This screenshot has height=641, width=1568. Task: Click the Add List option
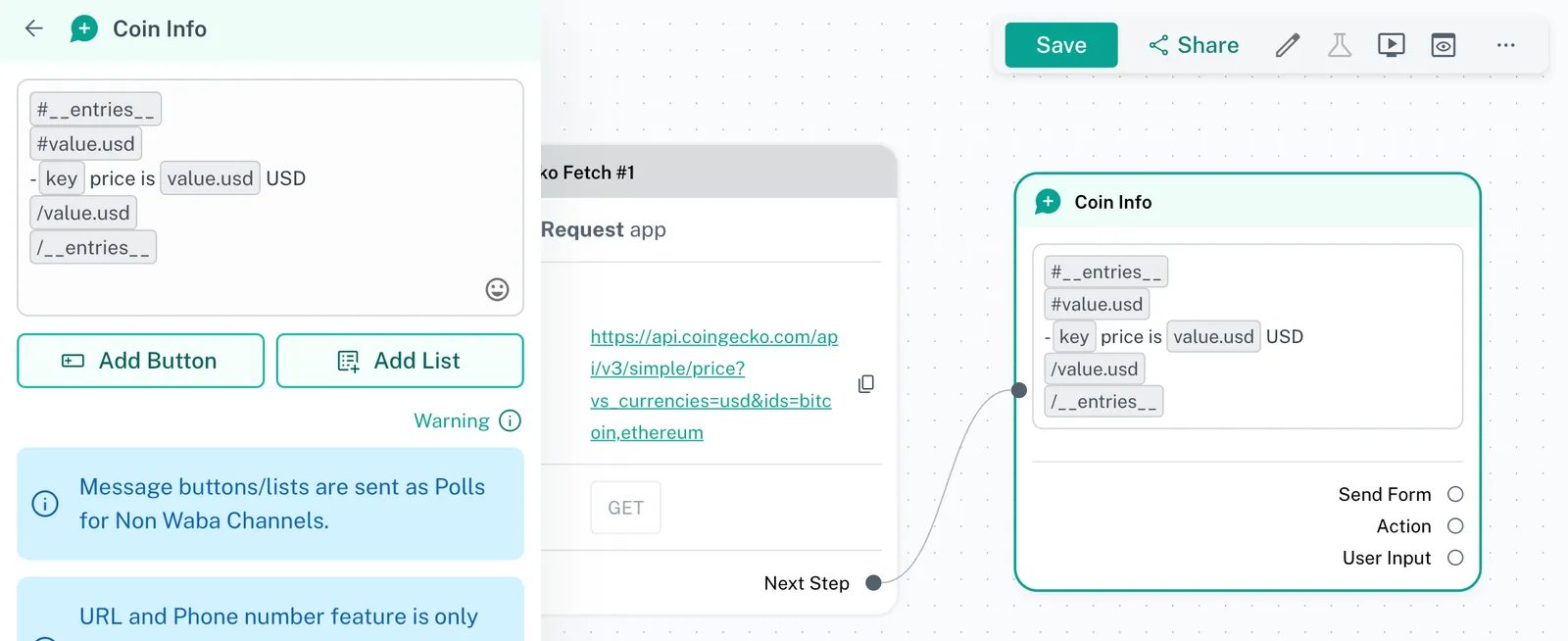tap(399, 361)
